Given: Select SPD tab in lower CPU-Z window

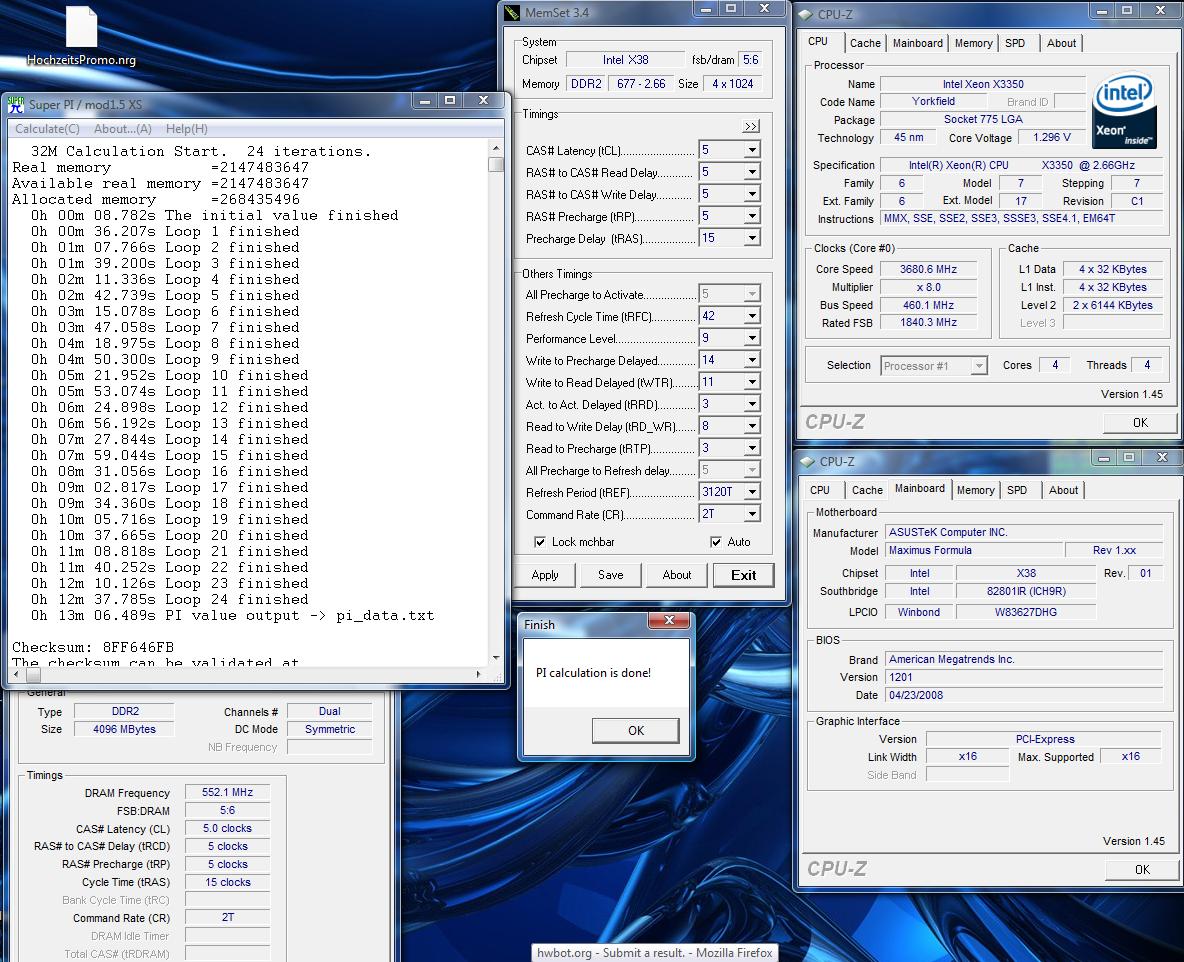Looking at the screenshot, I should [x=1017, y=490].
